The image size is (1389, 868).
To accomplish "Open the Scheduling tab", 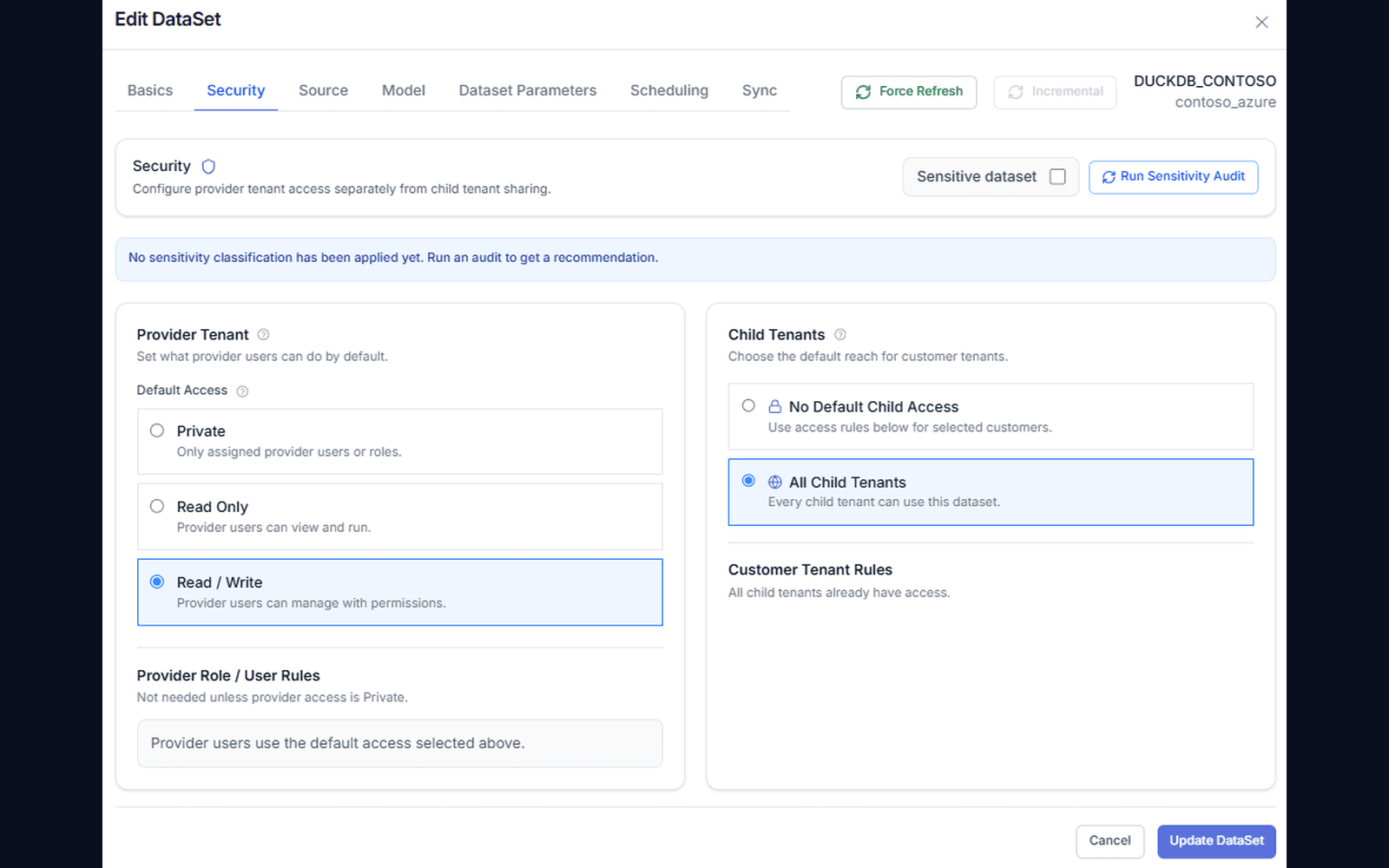I will [669, 90].
